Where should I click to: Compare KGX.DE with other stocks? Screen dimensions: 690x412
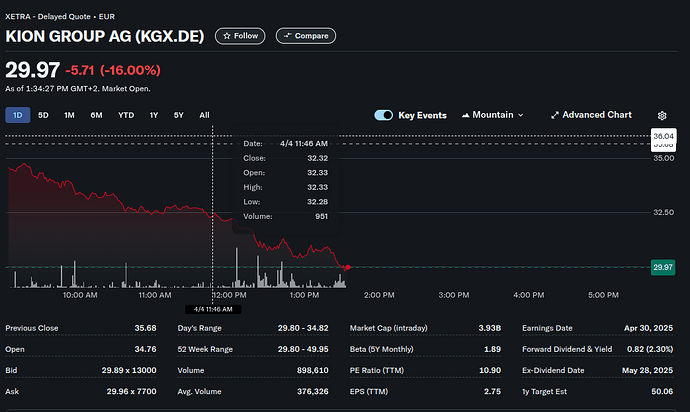tap(306, 36)
